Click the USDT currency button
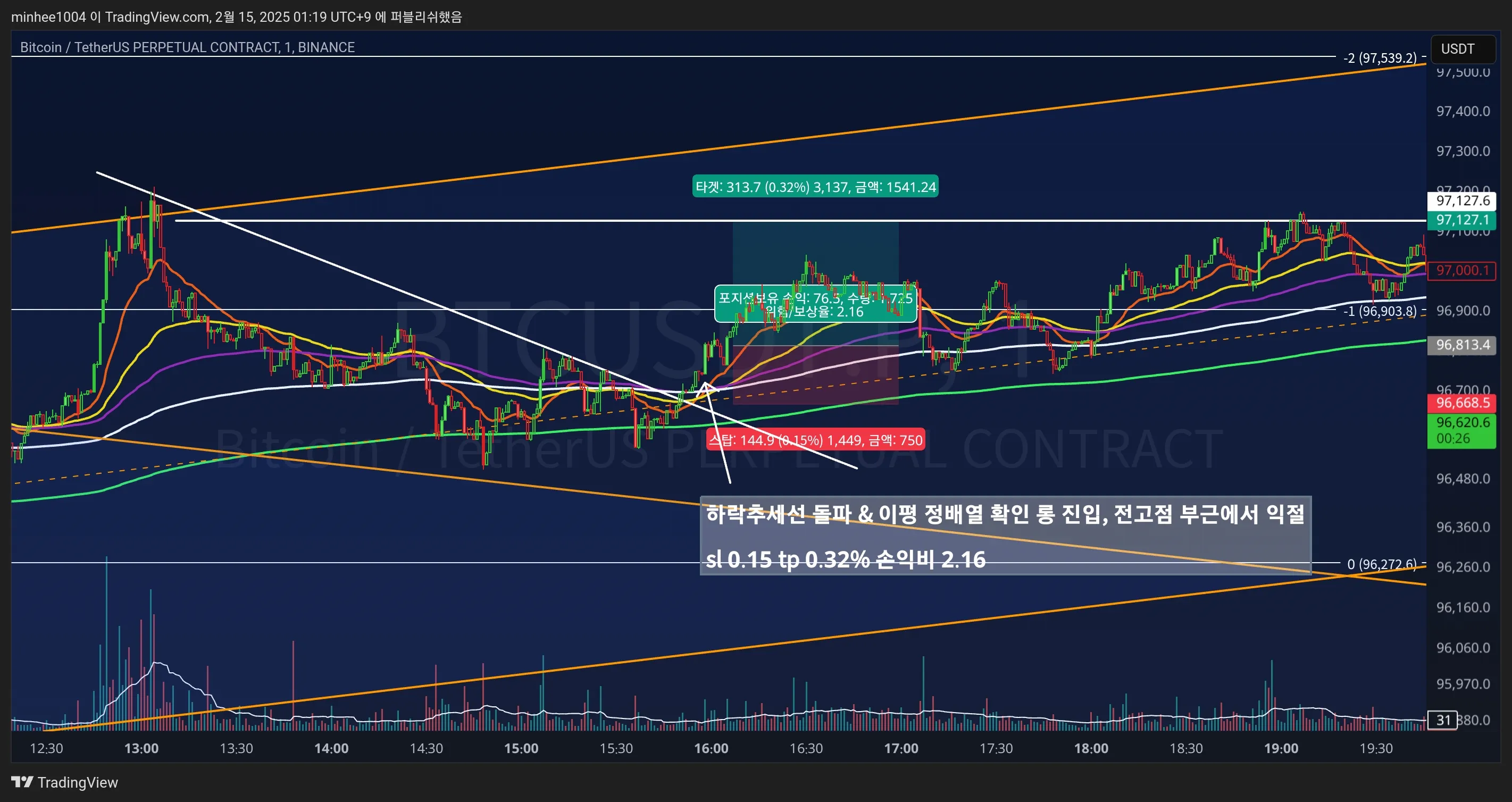This screenshot has height=802, width=1512. [x=1463, y=49]
